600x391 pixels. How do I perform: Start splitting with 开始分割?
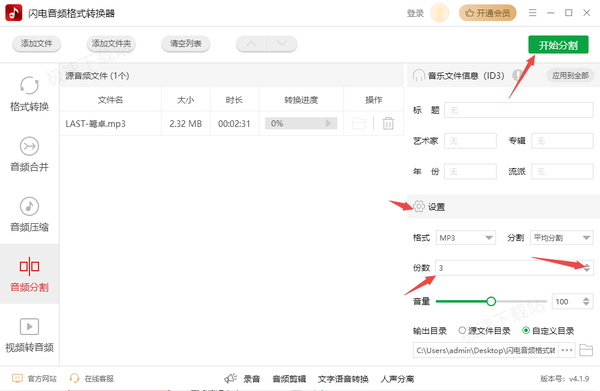point(558,45)
